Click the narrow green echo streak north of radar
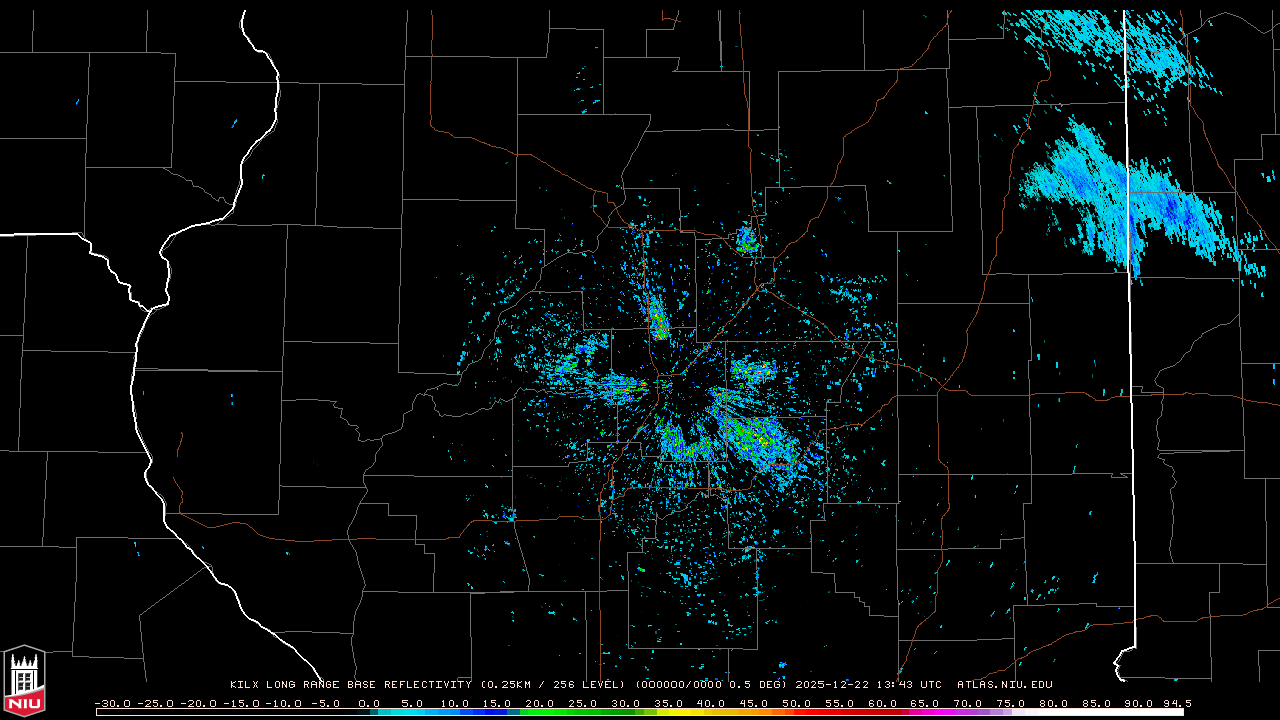 [x=657, y=318]
